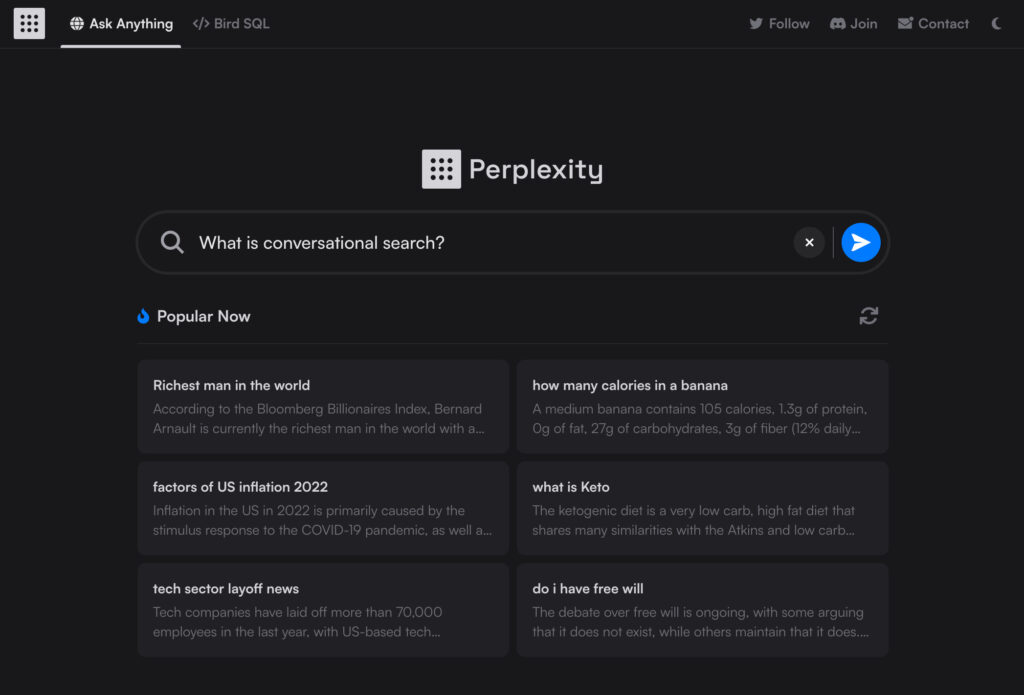Click the magnifying glass search icon
Viewport: 1024px width, 695px height.
point(171,242)
